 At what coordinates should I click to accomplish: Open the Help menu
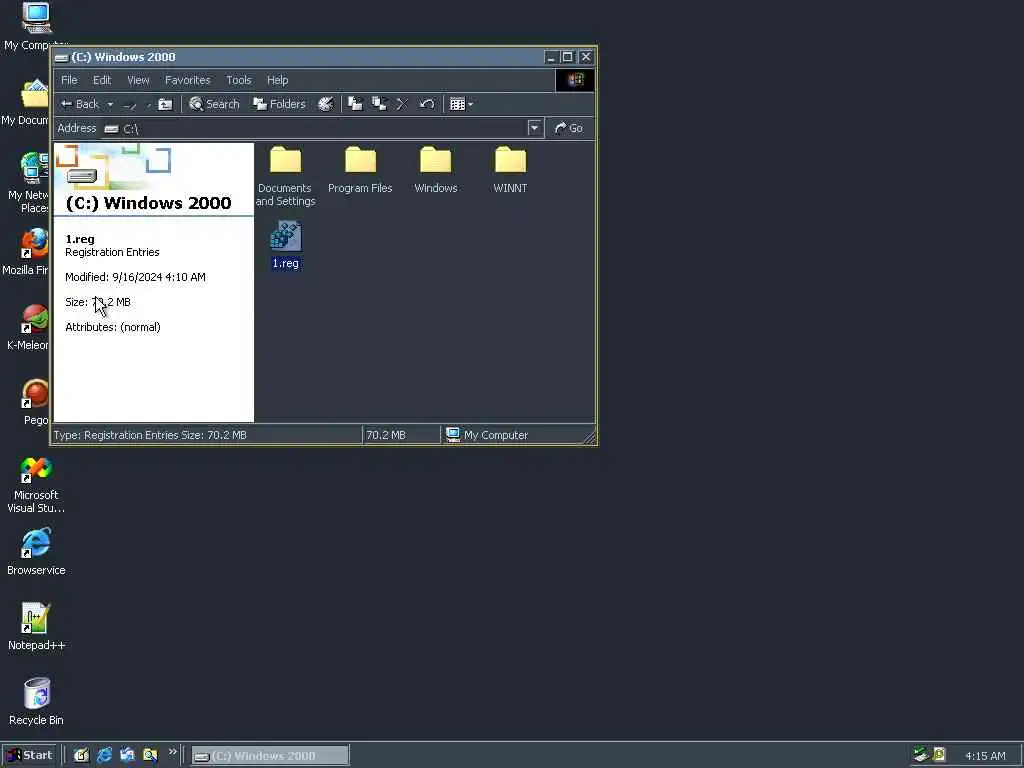(x=278, y=80)
